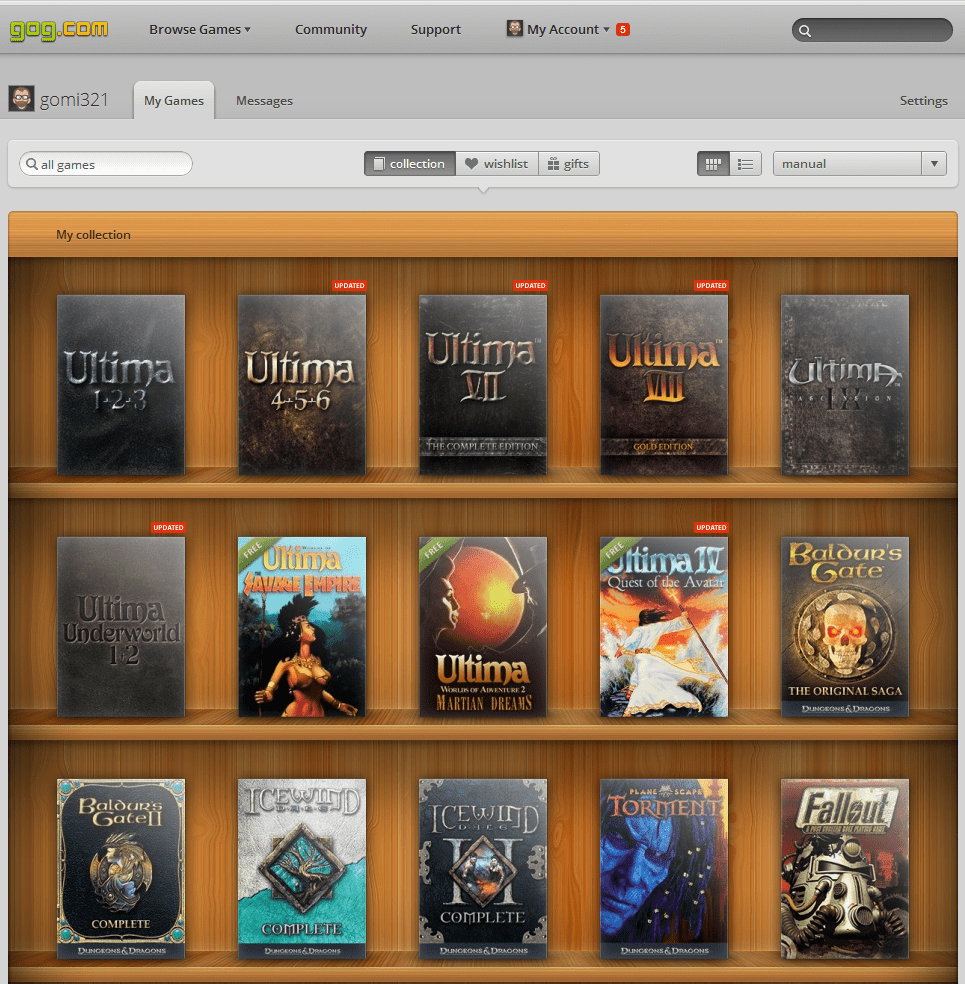The width and height of the screenshot is (965, 984).
Task: Click the account avatar next to My Account
Action: (514, 28)
